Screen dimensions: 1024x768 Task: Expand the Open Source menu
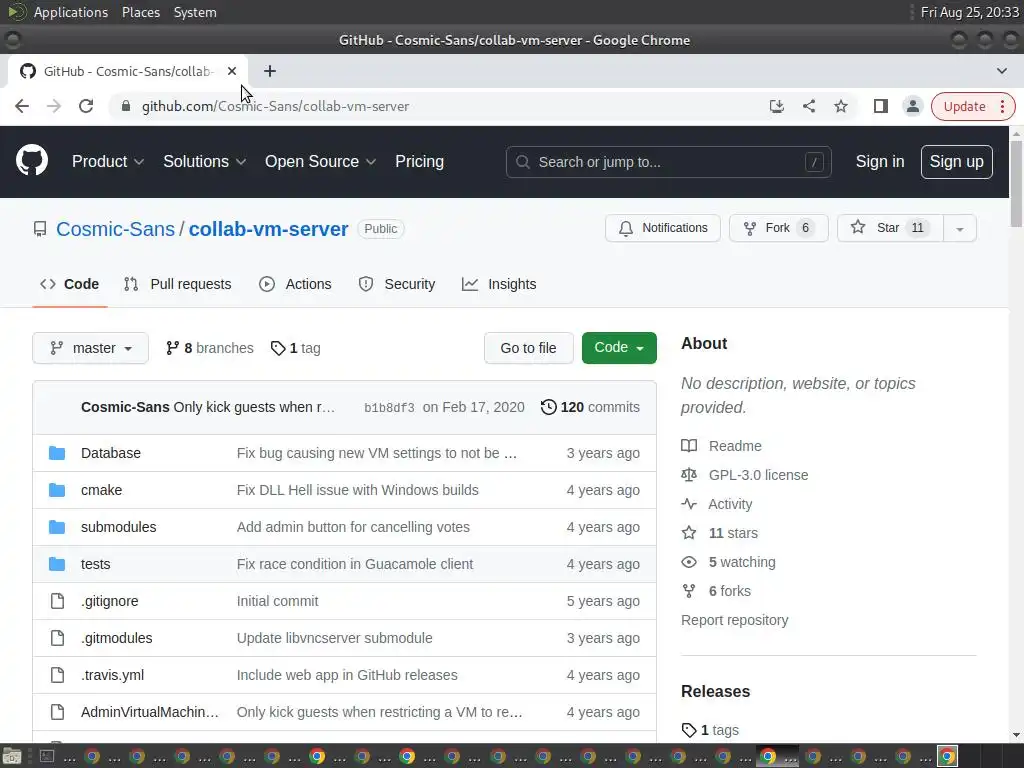click(320, 161)
